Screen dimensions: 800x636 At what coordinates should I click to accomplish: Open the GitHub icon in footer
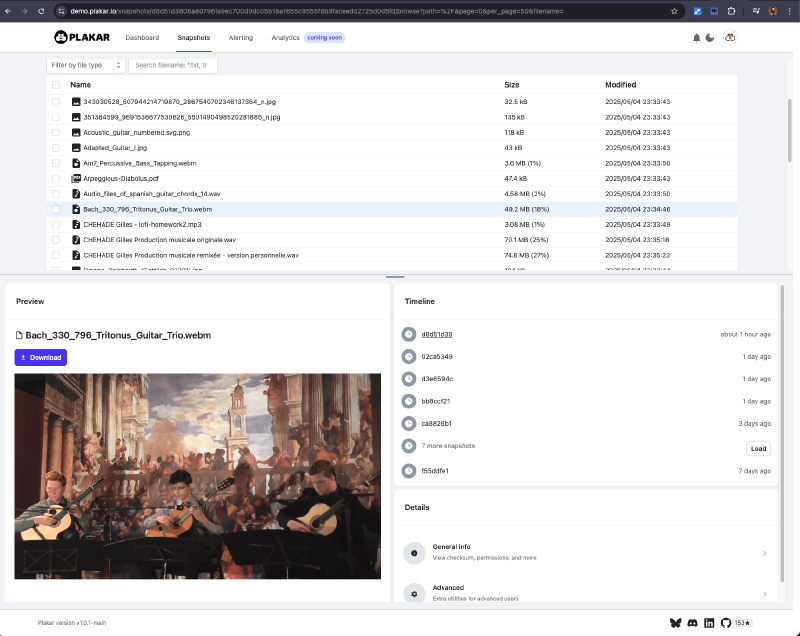tap(726, 623)
